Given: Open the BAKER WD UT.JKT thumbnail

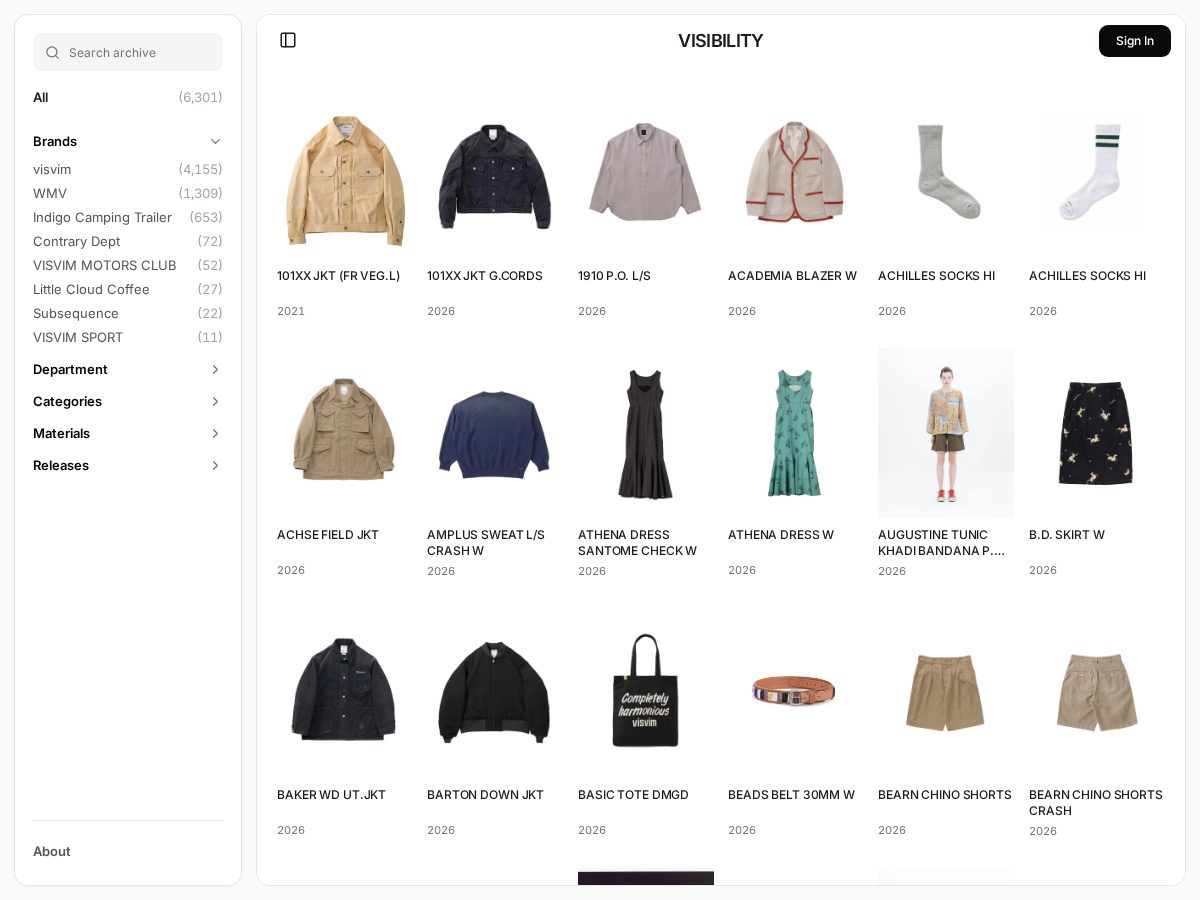Looking at the screenshot, I should (x=345, y=692).
